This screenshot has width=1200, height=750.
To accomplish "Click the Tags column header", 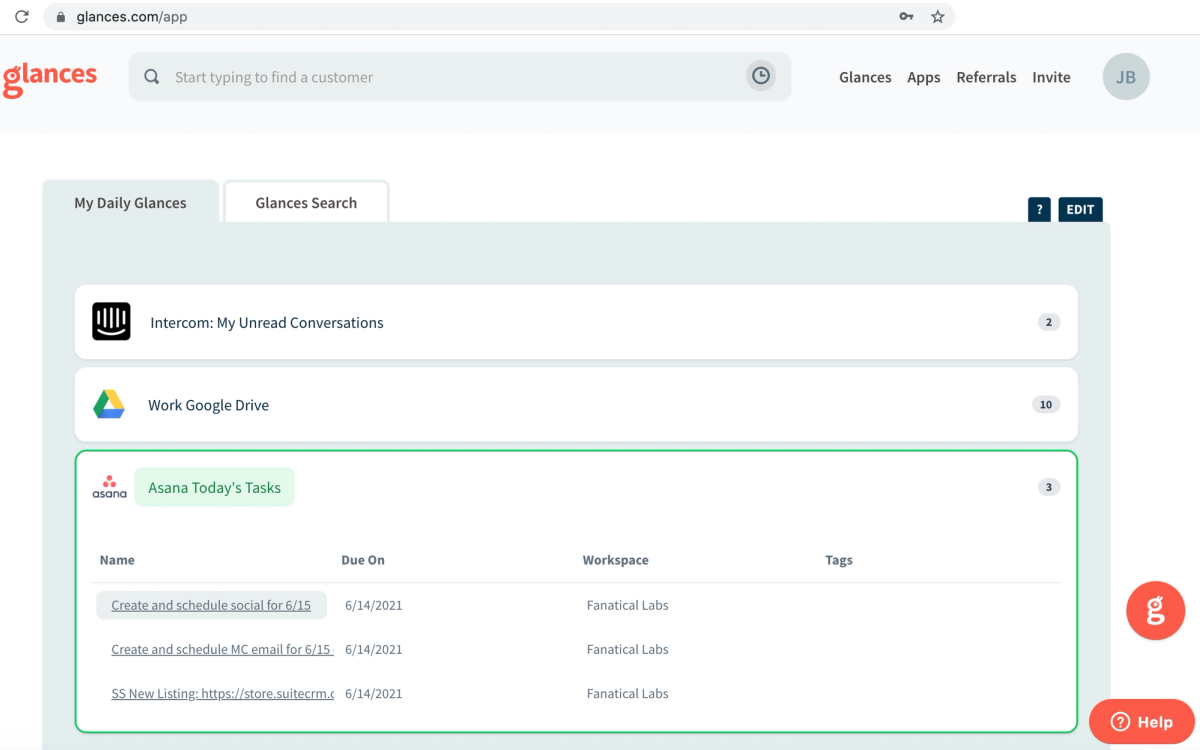I will click(x=839, y=560).
